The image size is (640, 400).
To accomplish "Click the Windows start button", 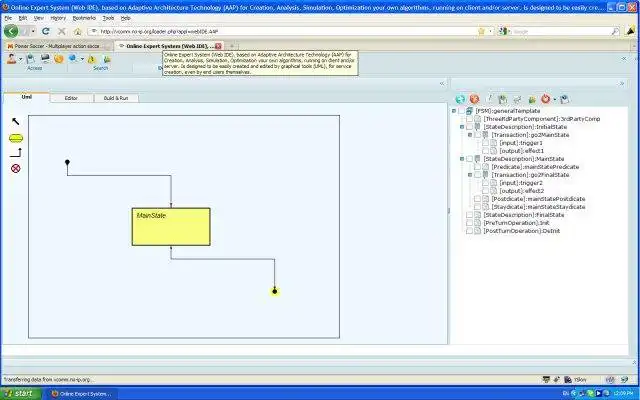I will (21, 393).
